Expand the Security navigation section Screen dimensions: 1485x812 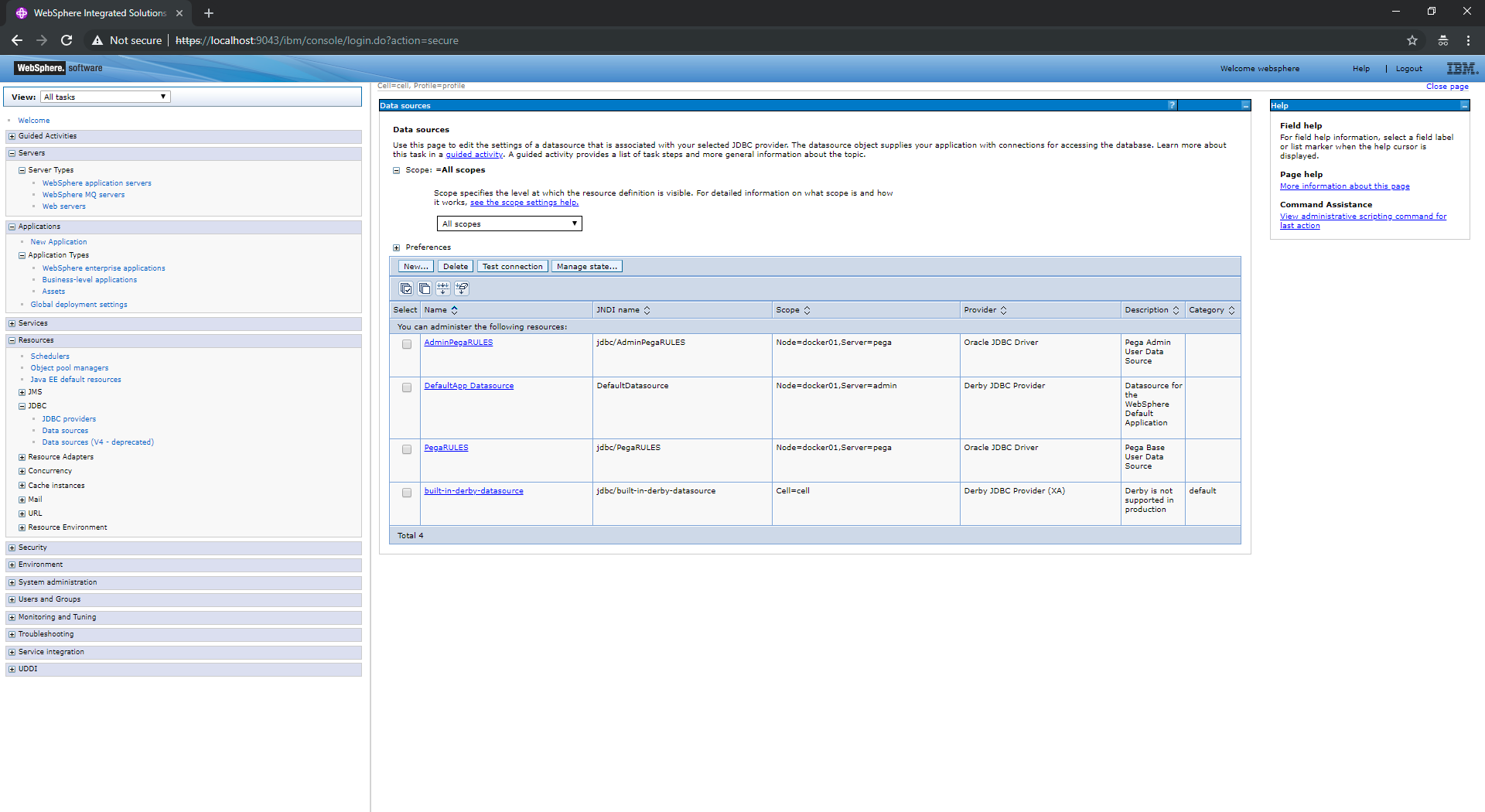[x=12, y=548]
